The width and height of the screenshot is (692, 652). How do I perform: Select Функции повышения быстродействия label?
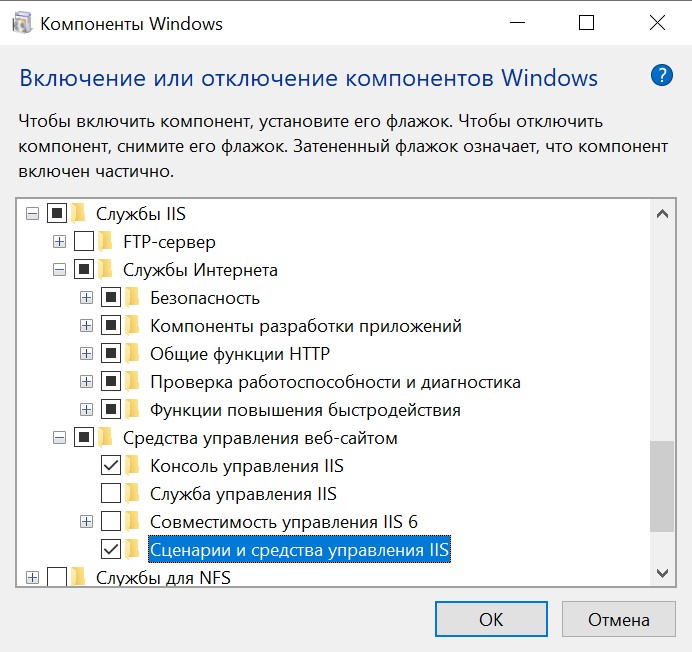[305, 410]
